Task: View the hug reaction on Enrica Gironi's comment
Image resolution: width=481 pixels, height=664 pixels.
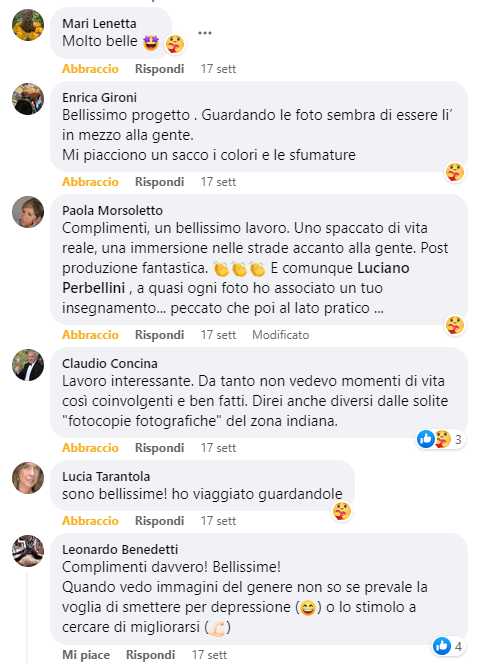Action: (455, 172)
